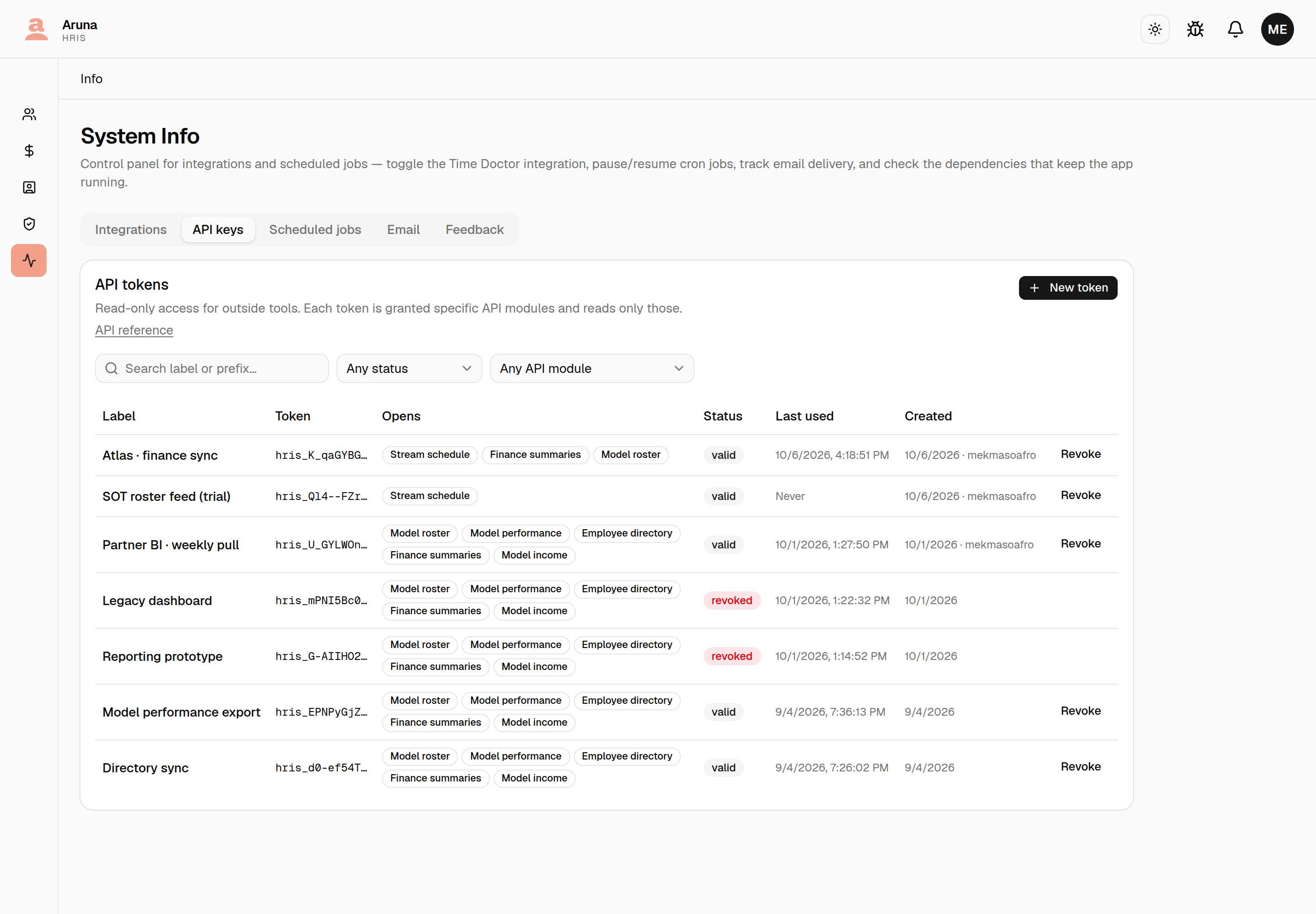Open the Email tab
Viewport: 1316px width, 914px height.
[x=403, y=230]
